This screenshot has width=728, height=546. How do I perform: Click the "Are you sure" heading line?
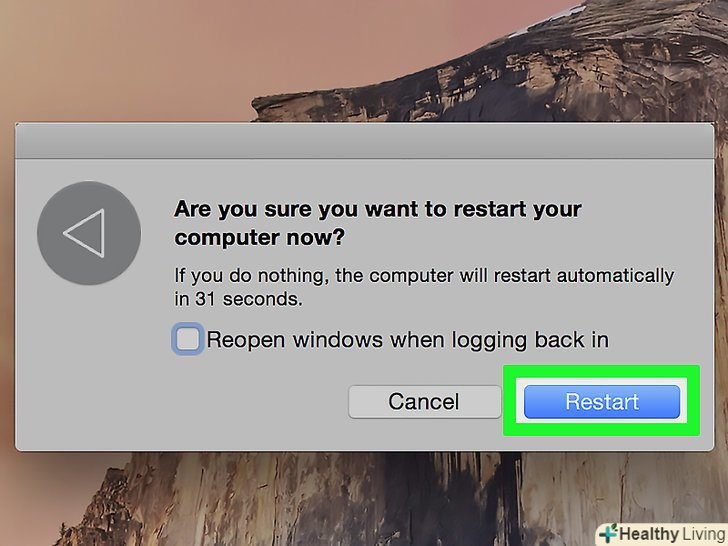pyautogui.click(x=377, y=210)
